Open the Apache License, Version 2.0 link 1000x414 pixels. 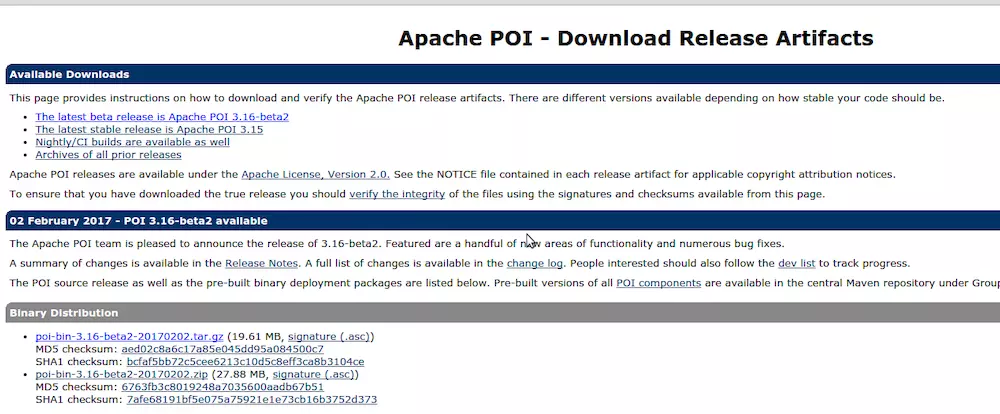316,175
